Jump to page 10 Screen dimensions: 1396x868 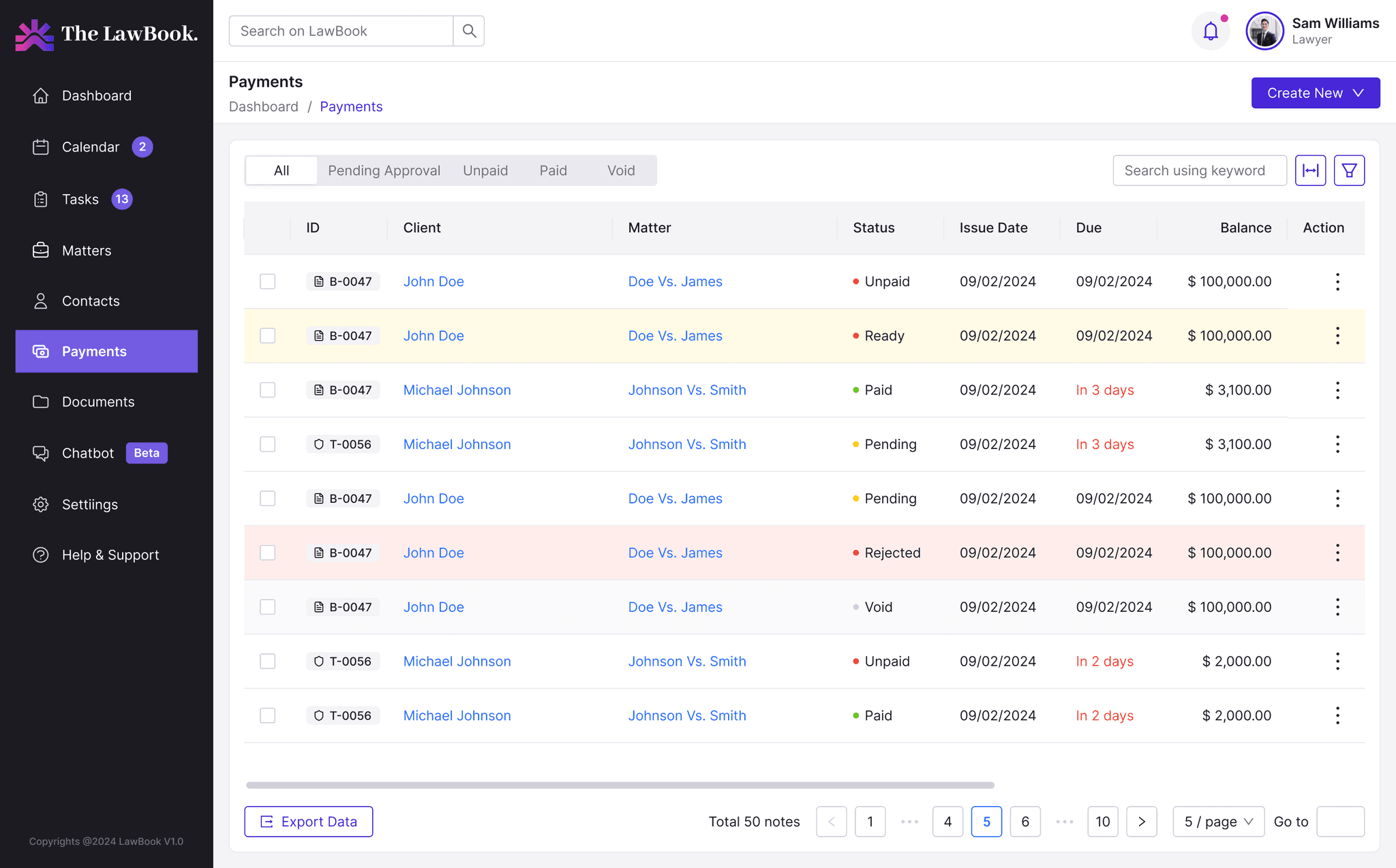point(1103,822)
